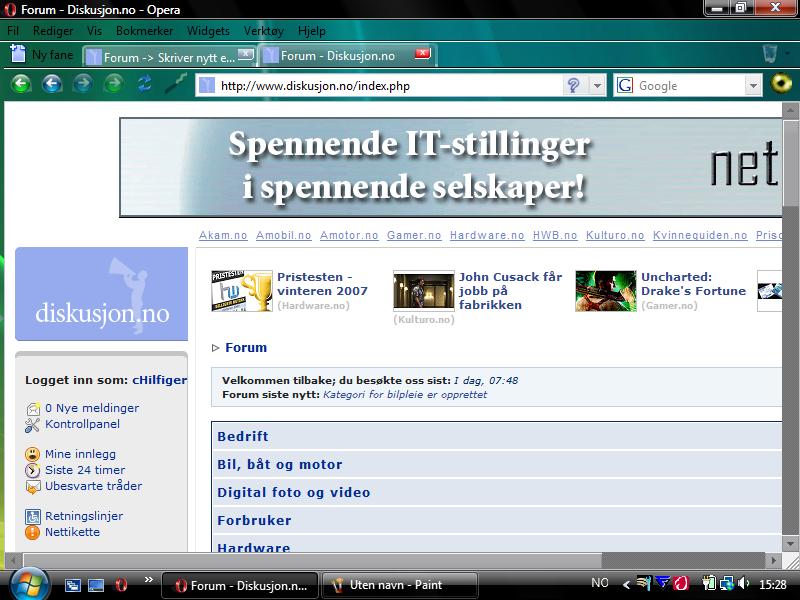Open the Widgets menu
The width and height of the screenshot is (800, 600).
[208, 31]
